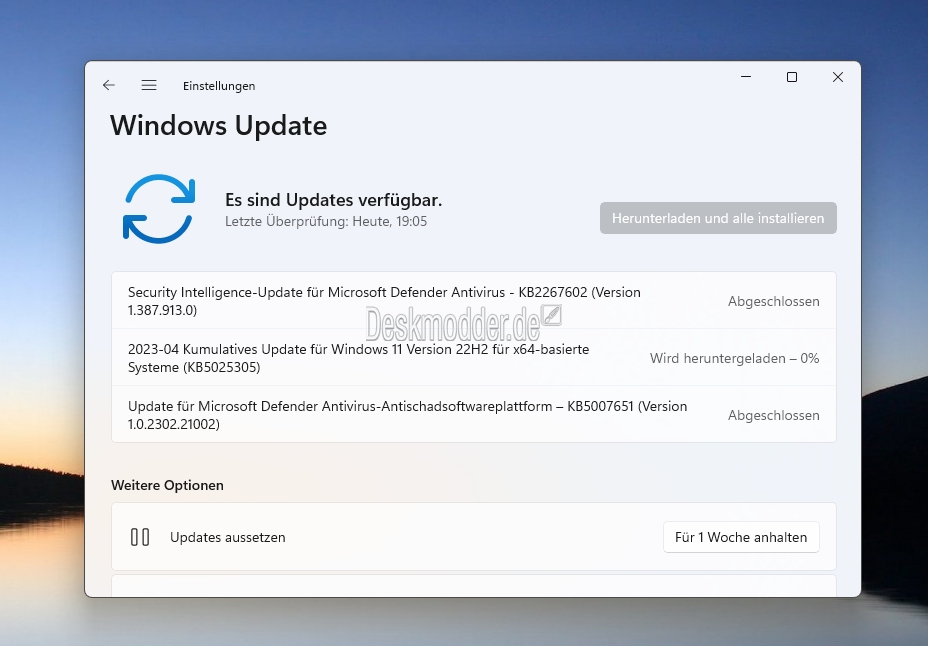Select the 2023-04 Kumulatives Update KB5025305 entry
This screenshot has width=928, height=646.
[x=473, y=358]
